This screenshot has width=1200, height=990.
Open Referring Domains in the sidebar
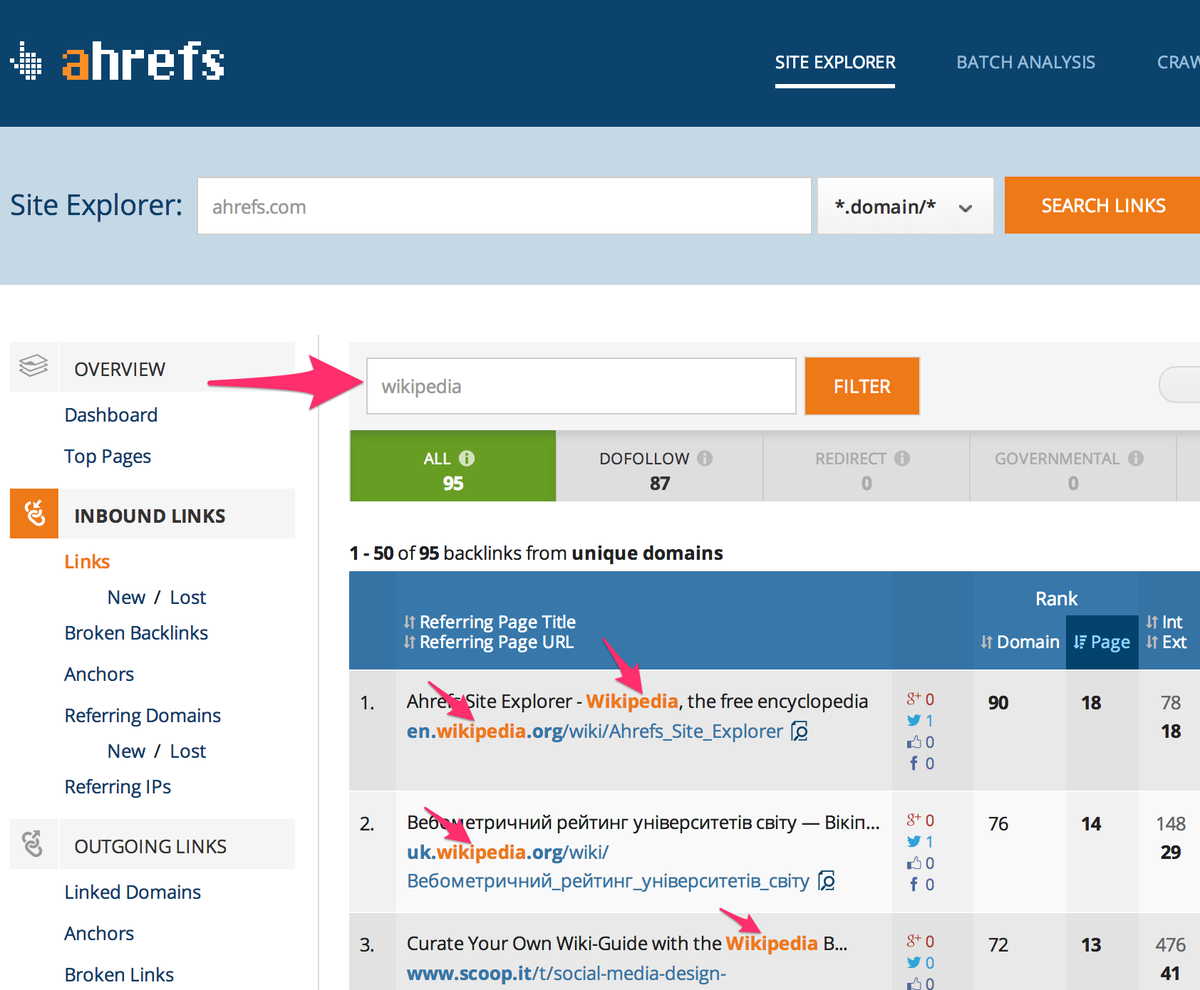(x=143, y=716)
